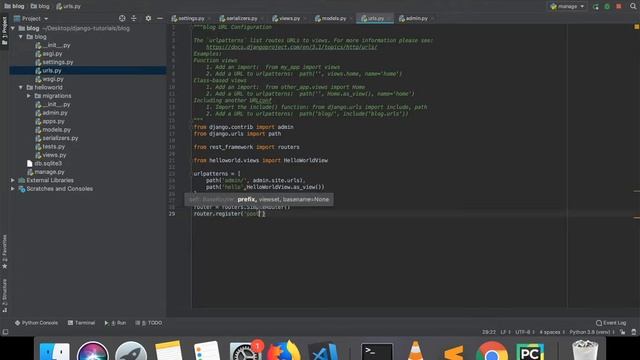Open the Terminal tool window button

point(81,323)
